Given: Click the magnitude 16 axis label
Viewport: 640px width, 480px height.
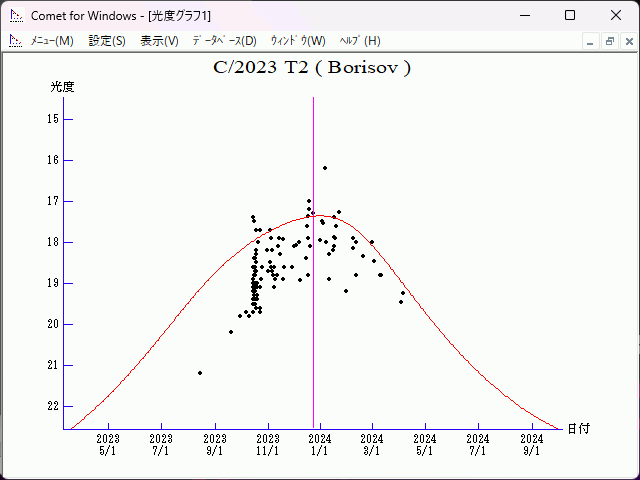Looking at the screenshot, I should click(53, 160).
